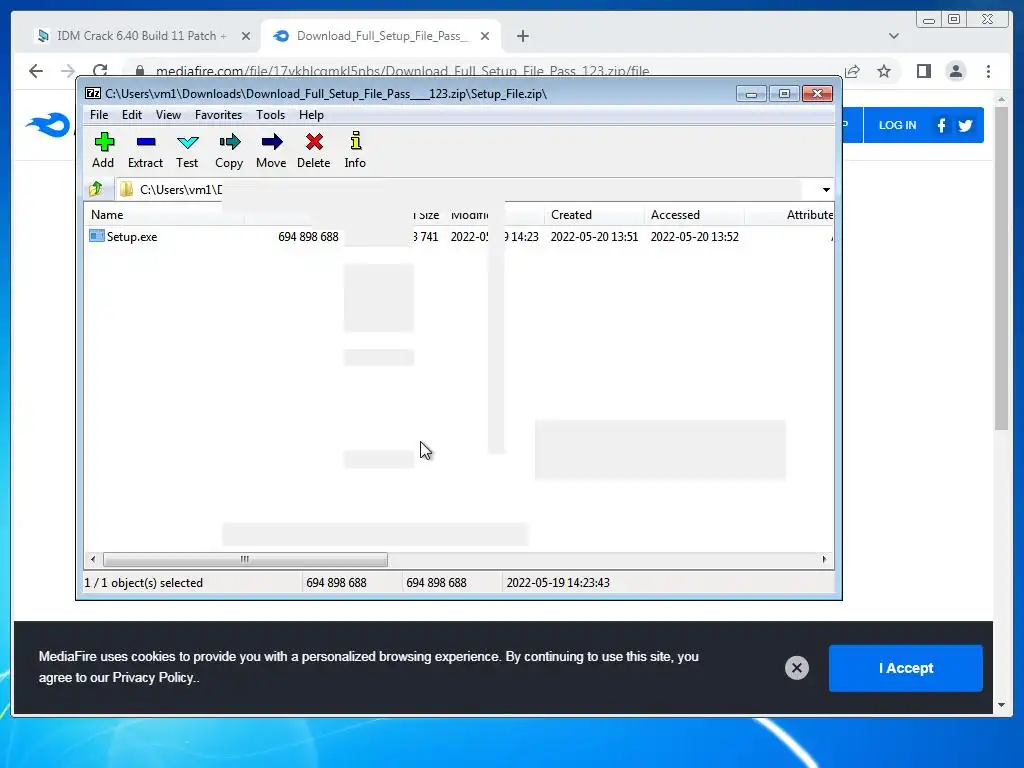Select the Copy toolbar icon

[229, 142]
